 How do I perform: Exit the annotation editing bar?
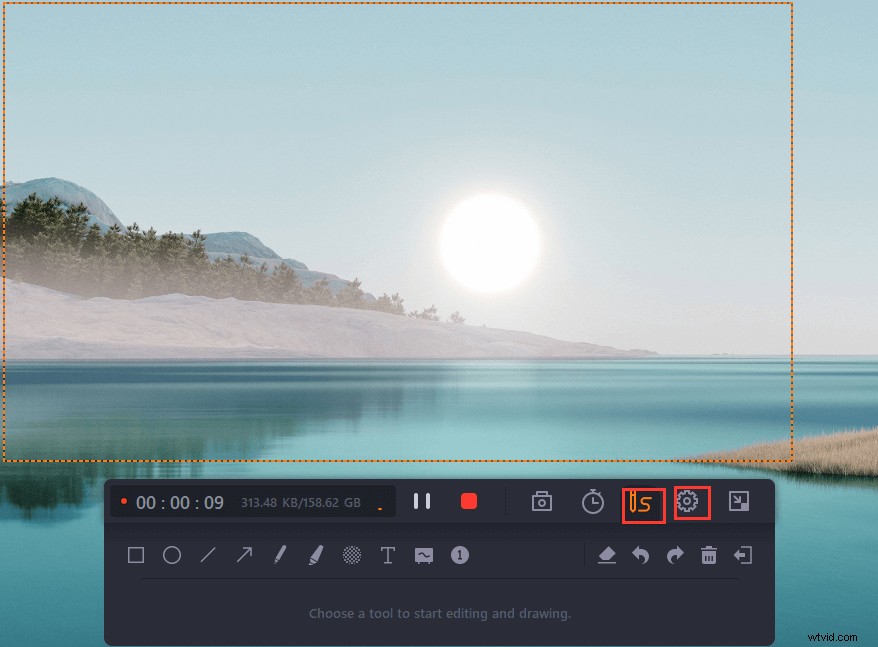coord(744,556)
